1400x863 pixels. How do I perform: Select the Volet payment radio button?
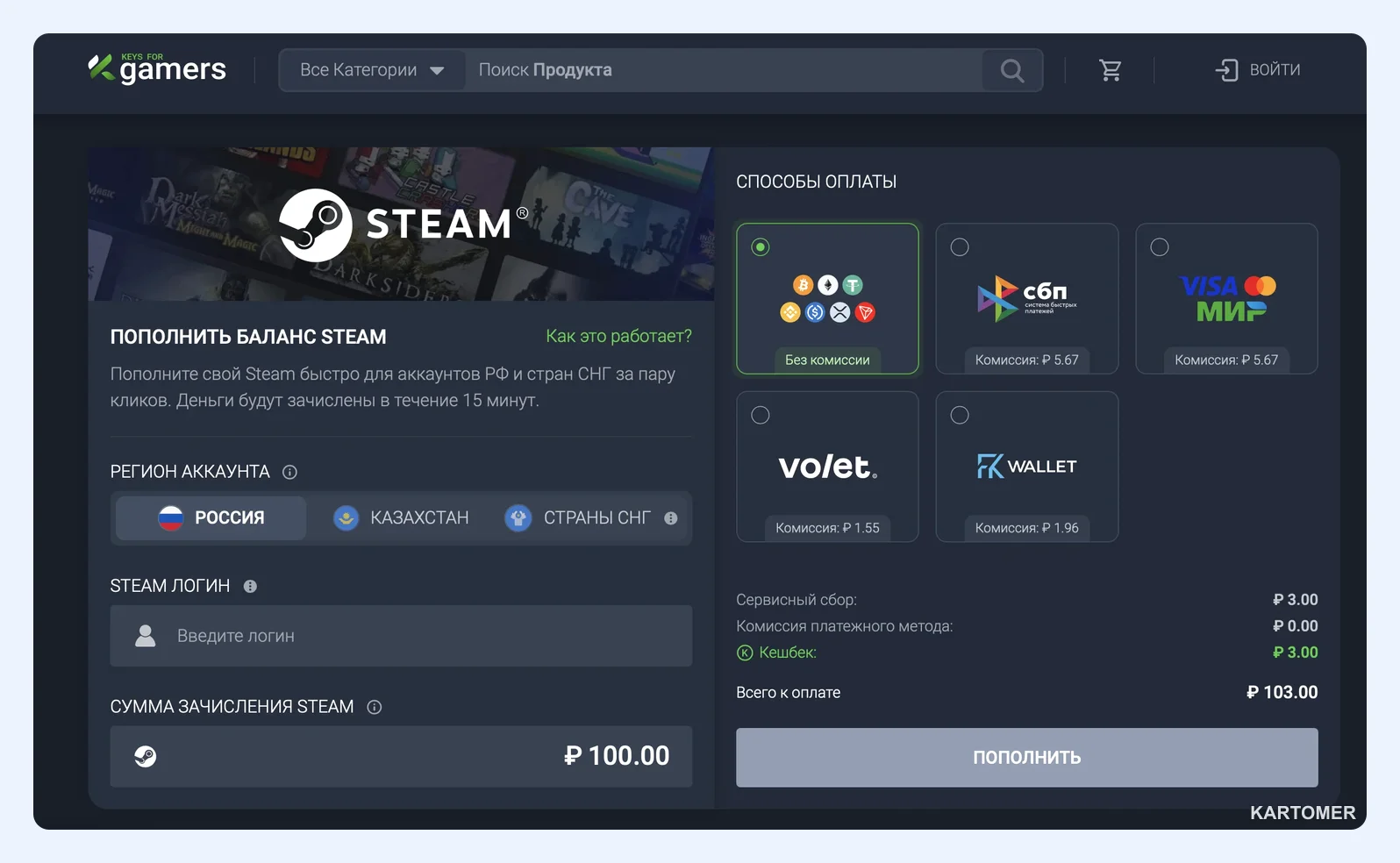pyautogui.click(x=761, y=415)
